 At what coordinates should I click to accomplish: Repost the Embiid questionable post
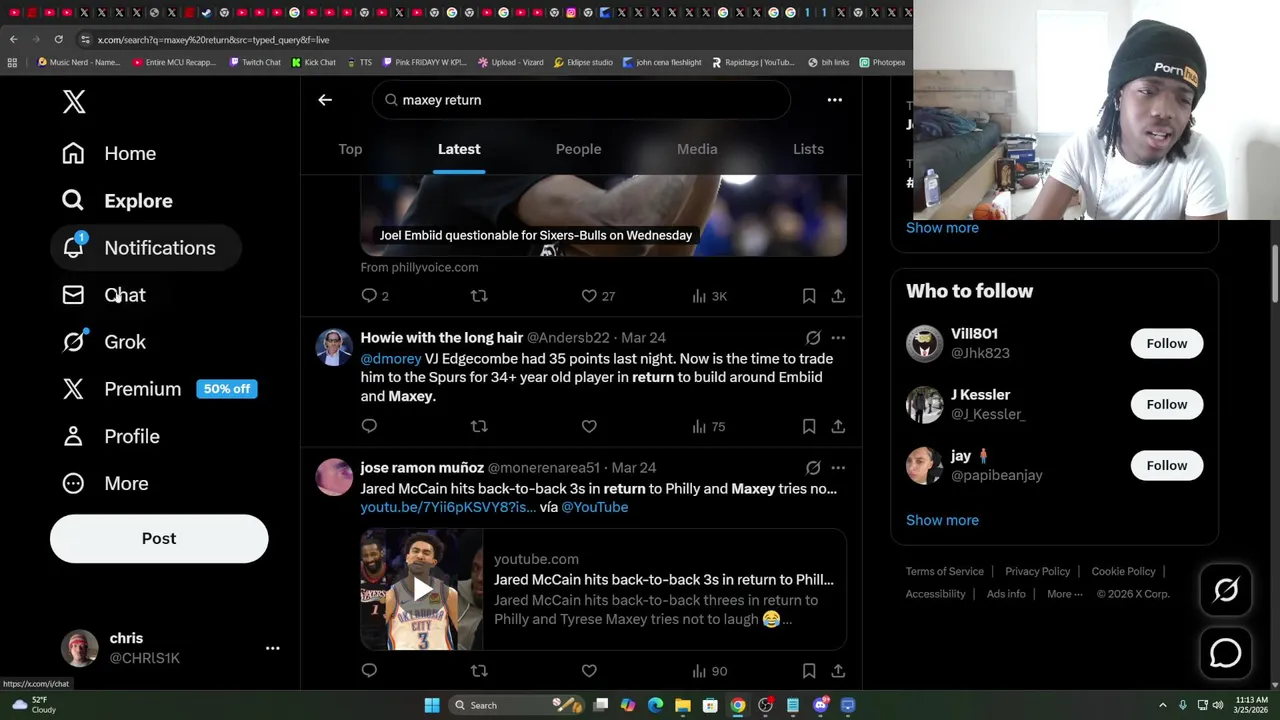(479, 296)
